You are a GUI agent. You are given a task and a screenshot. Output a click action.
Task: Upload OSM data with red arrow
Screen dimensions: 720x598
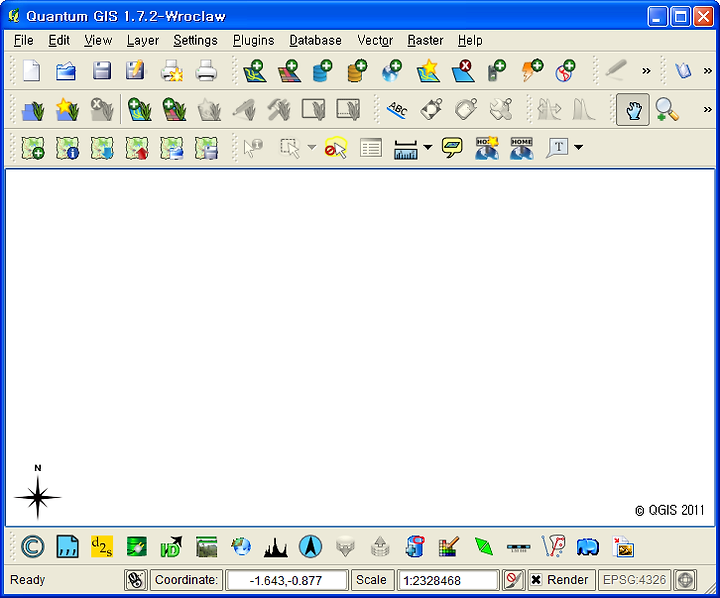(x=137, y=148)
